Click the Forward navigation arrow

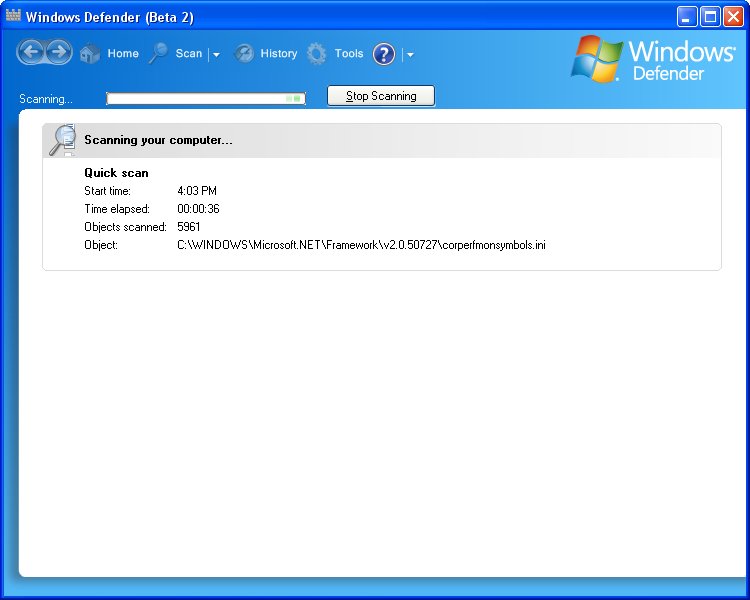click(x=59, y=52)
